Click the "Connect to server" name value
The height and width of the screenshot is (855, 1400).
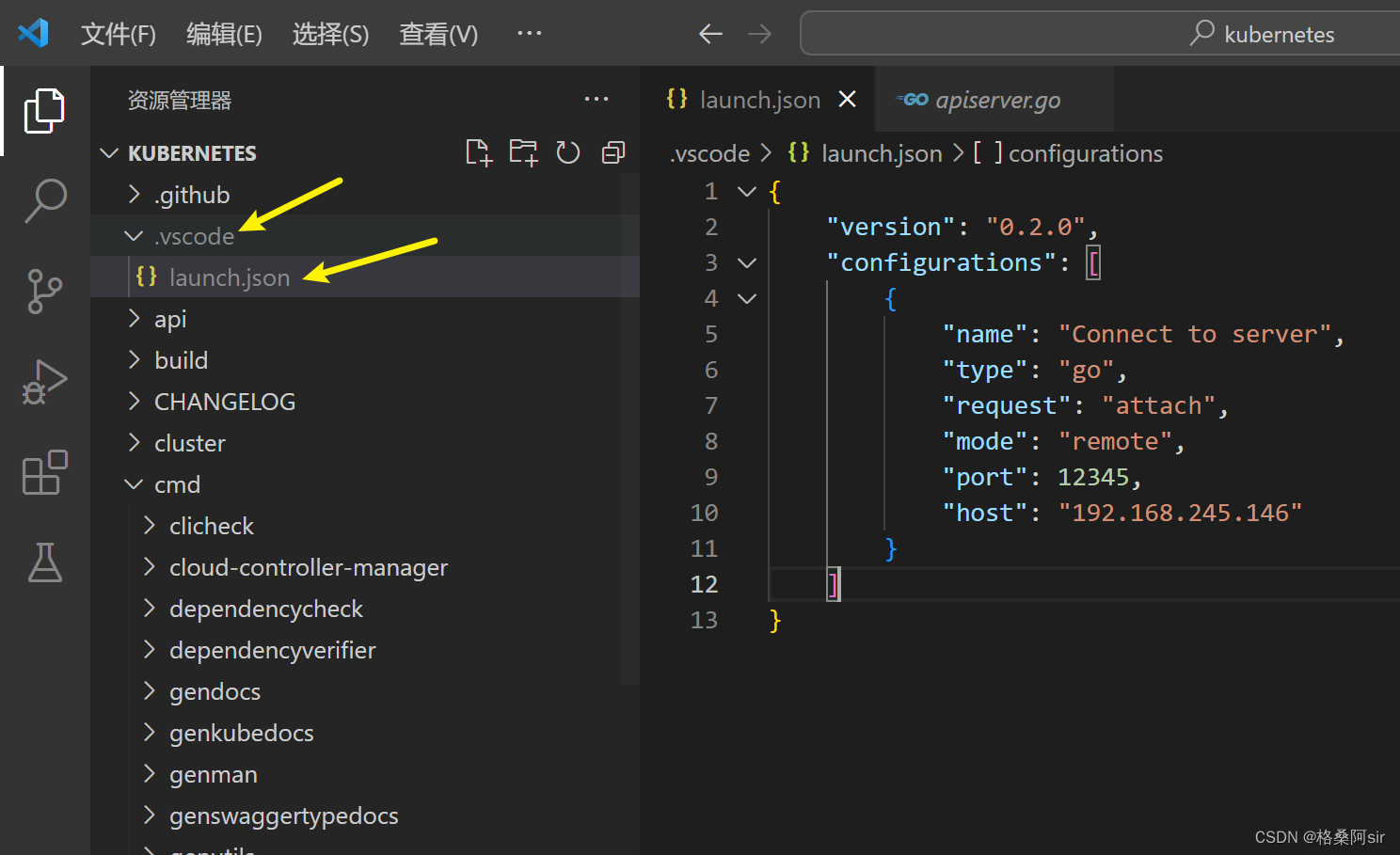click(x=1195, y=334)
